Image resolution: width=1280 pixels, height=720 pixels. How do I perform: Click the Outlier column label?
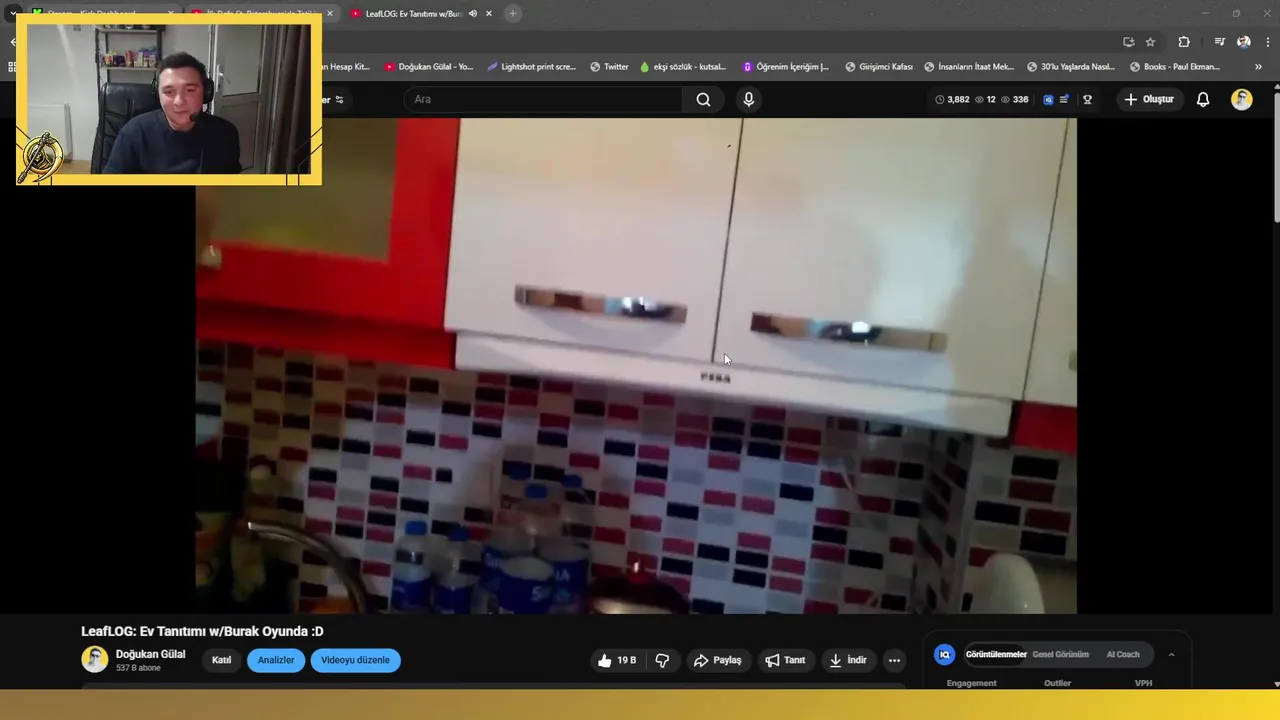point(1057,683)
